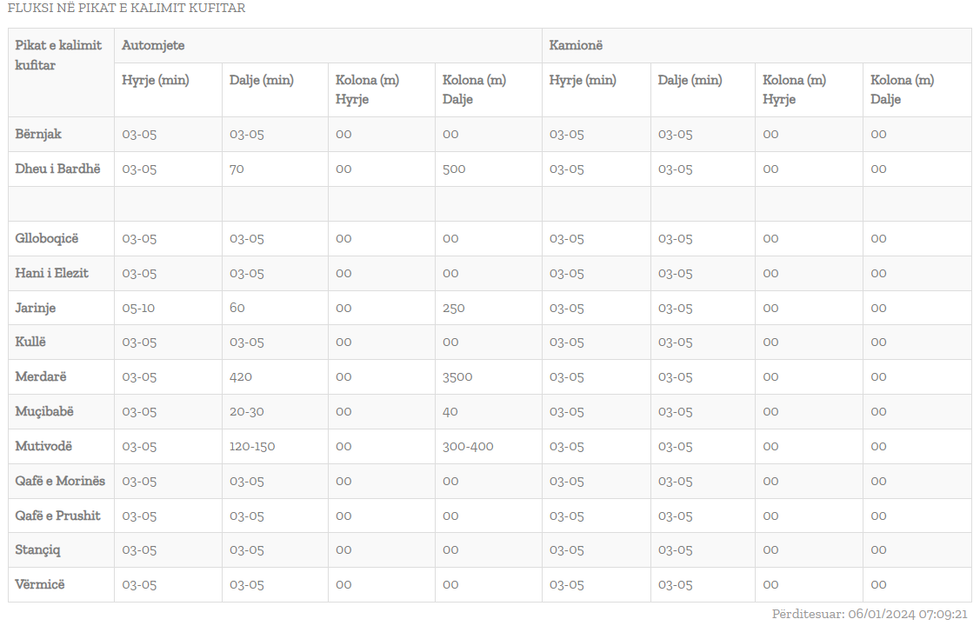Click the 05-10 entry time cell

[138, 308]
